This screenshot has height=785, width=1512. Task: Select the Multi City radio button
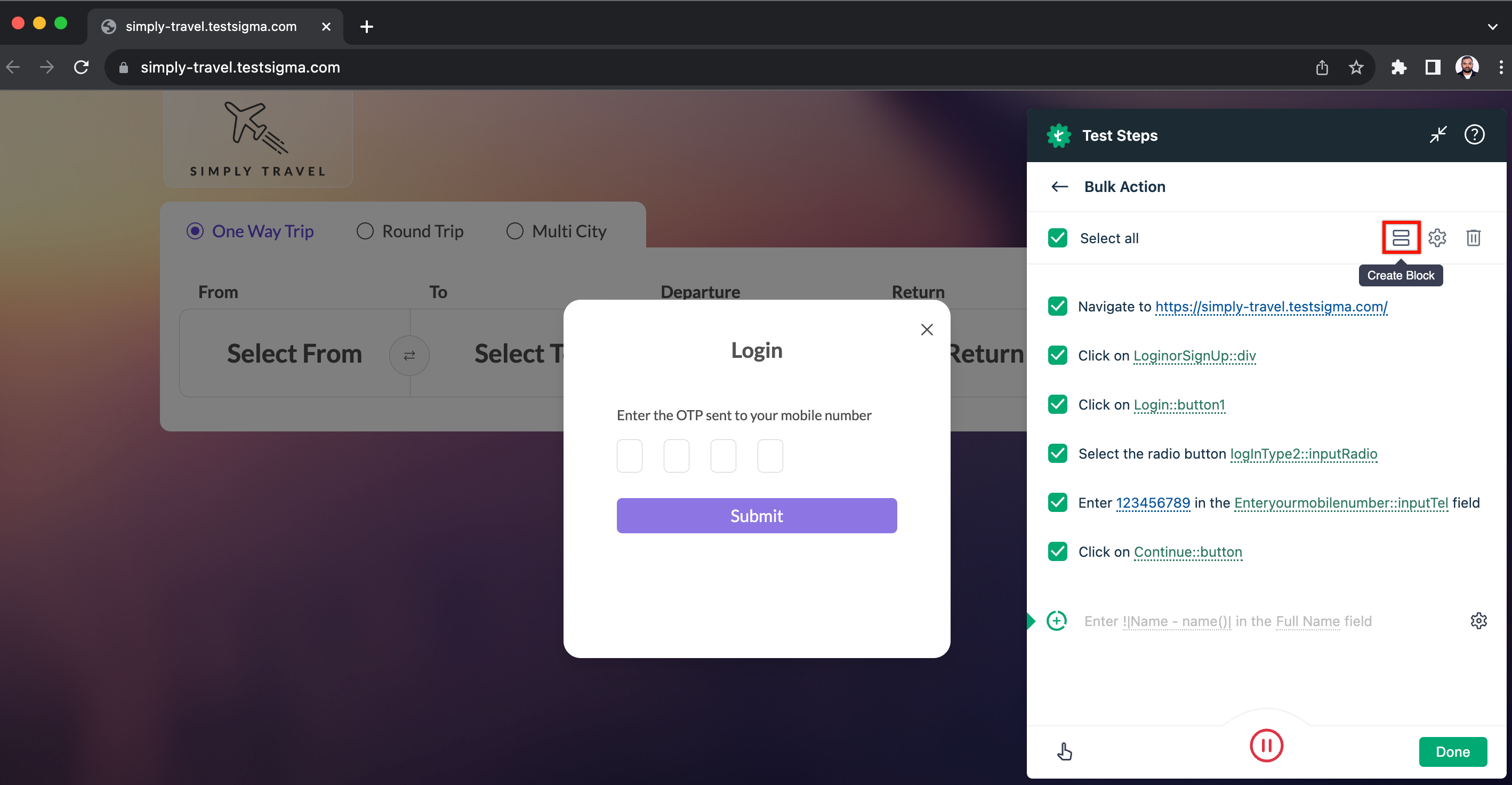pyautogui.click(x=515, y=231)
